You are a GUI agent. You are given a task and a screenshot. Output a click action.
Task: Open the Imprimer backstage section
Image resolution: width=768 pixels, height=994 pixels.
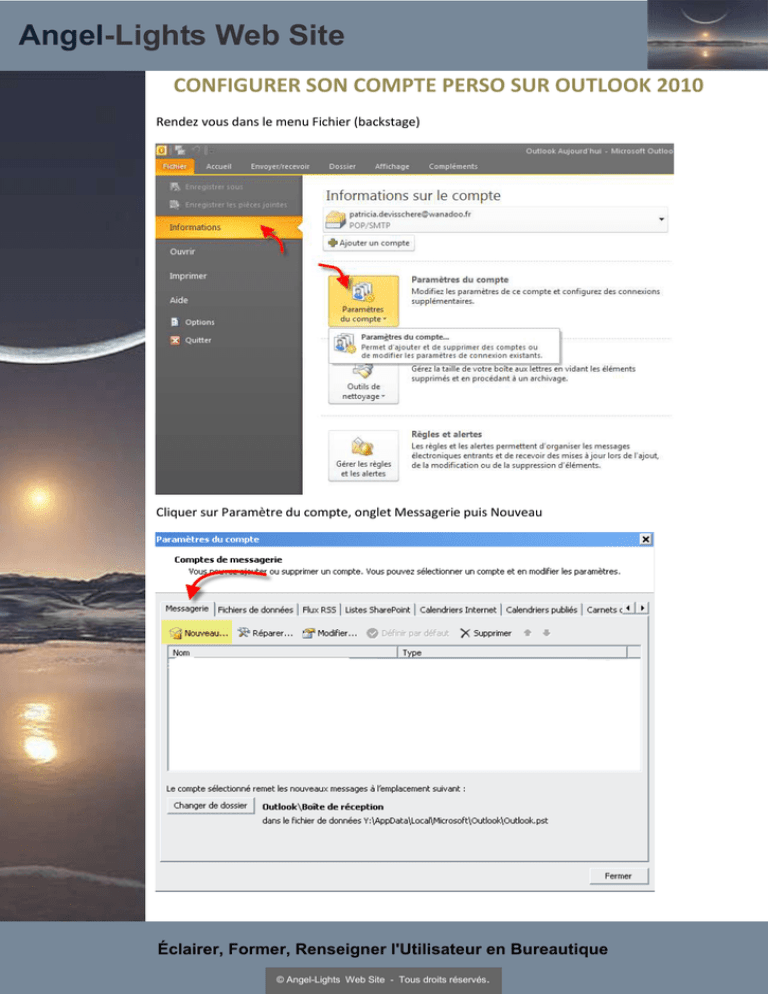coord(188,276)
